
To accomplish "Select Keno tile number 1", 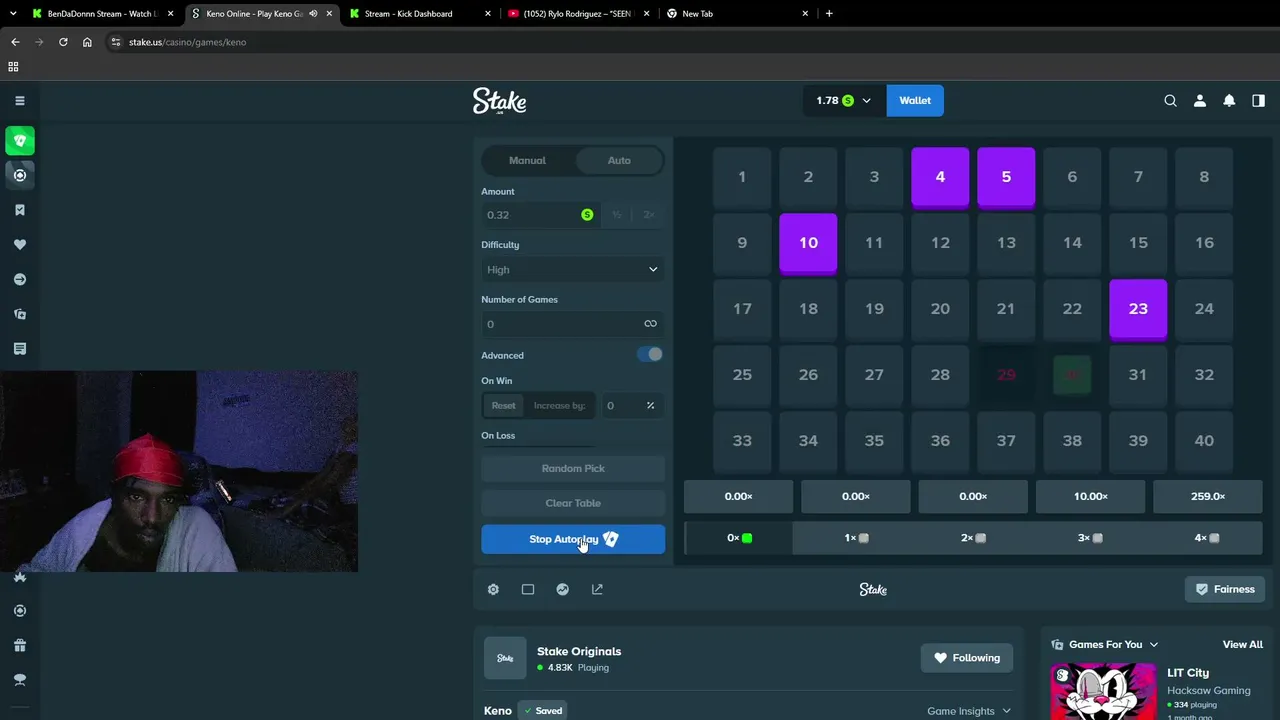I will (742, 177).
